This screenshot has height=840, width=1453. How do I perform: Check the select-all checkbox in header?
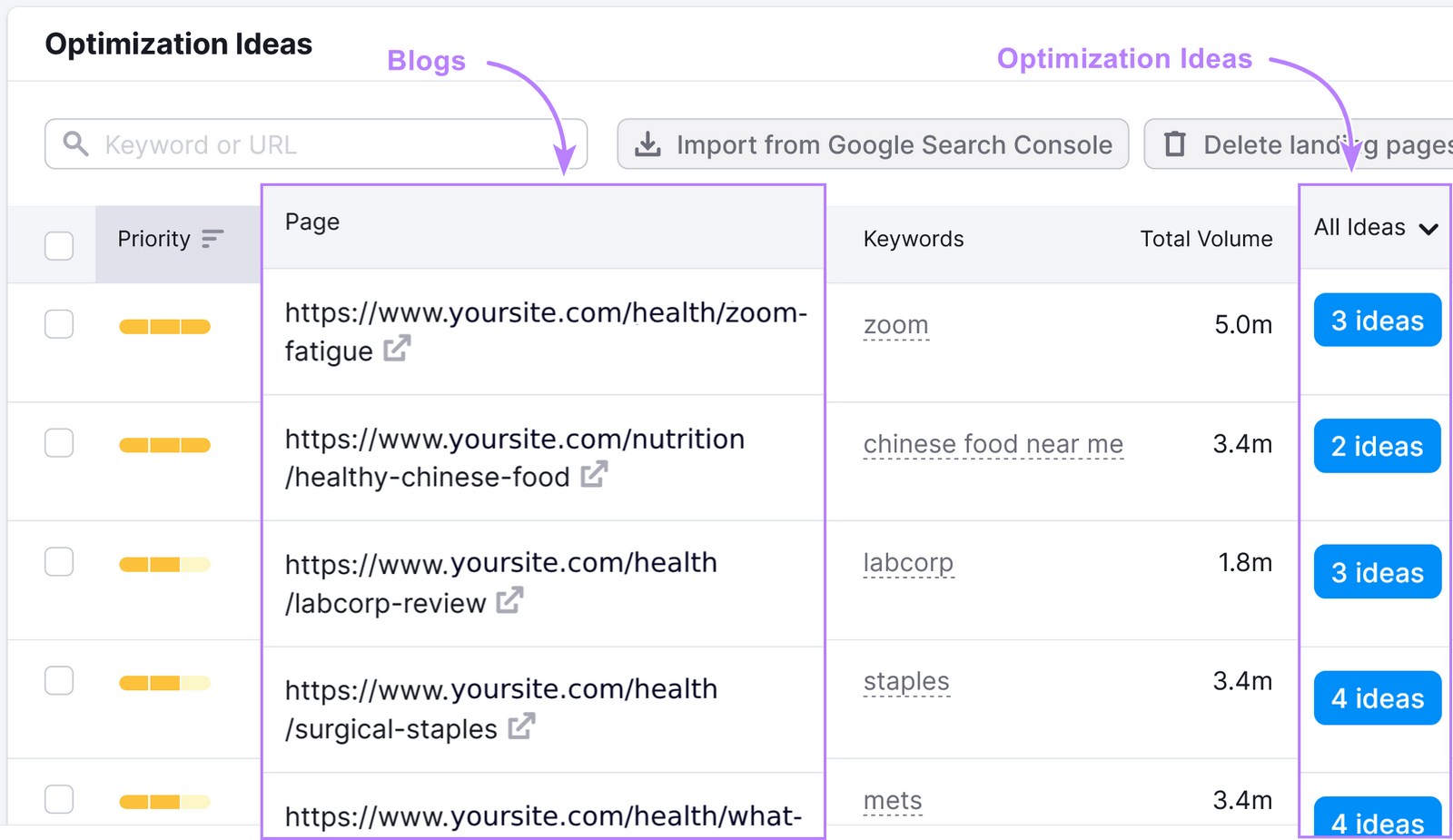pos(59,245)
